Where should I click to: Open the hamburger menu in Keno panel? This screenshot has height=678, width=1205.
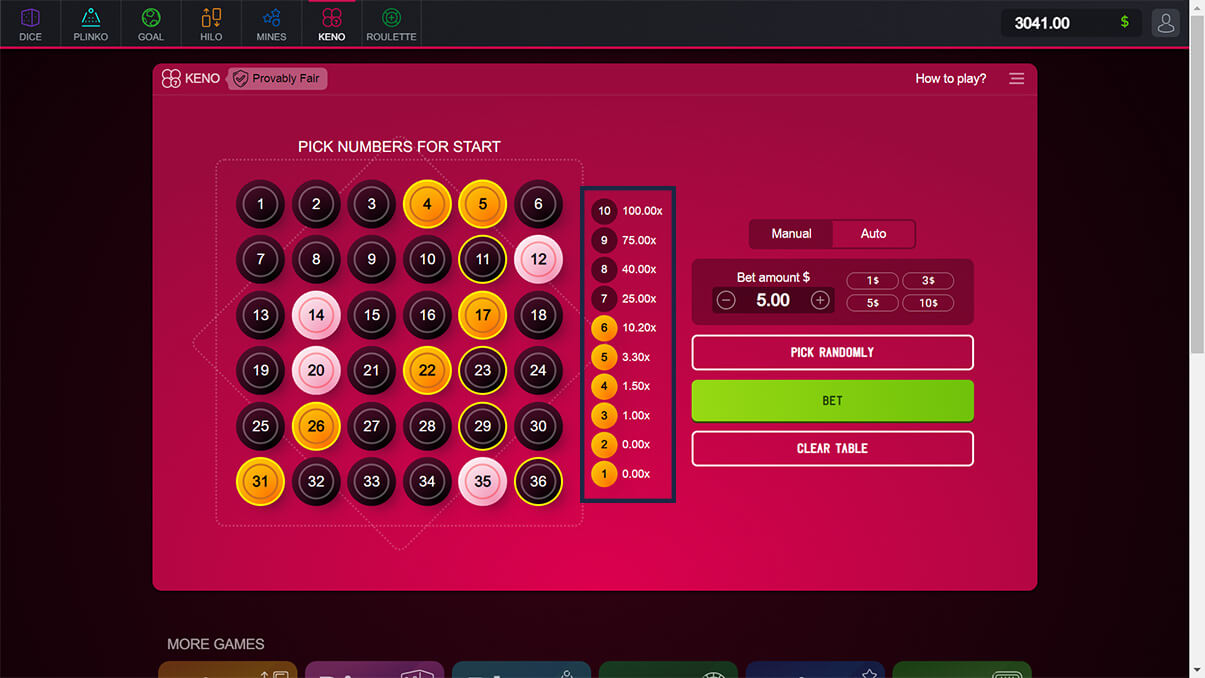pyautogui.click(x=1016, y=78)
